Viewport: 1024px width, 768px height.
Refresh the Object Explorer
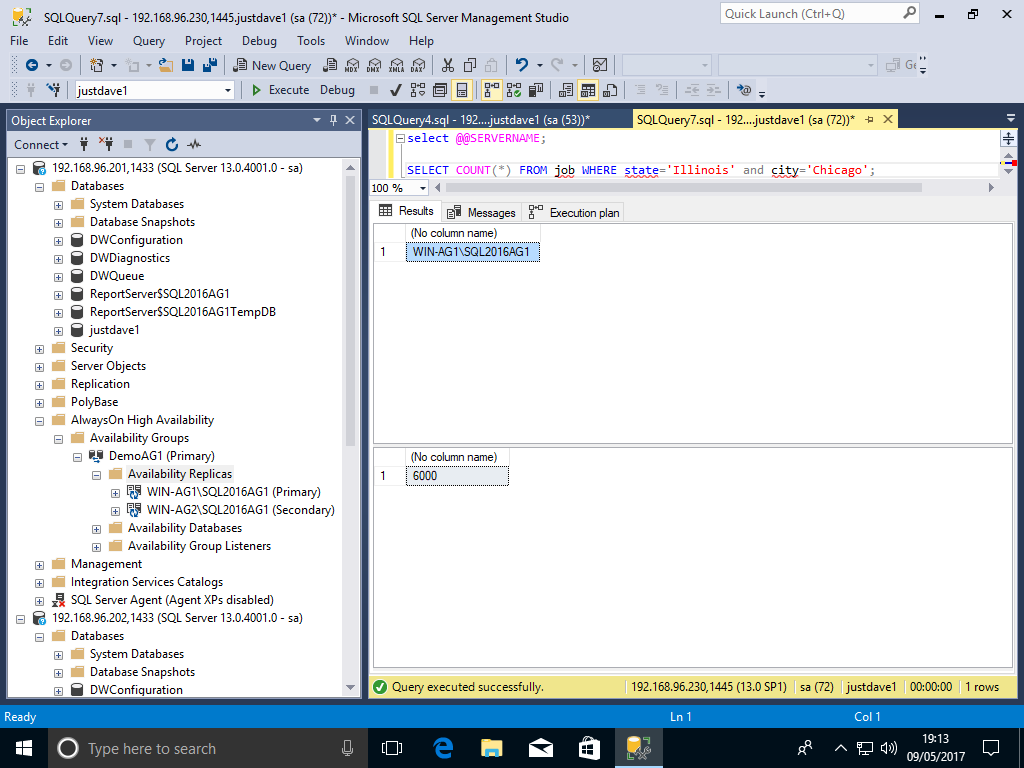172,144
